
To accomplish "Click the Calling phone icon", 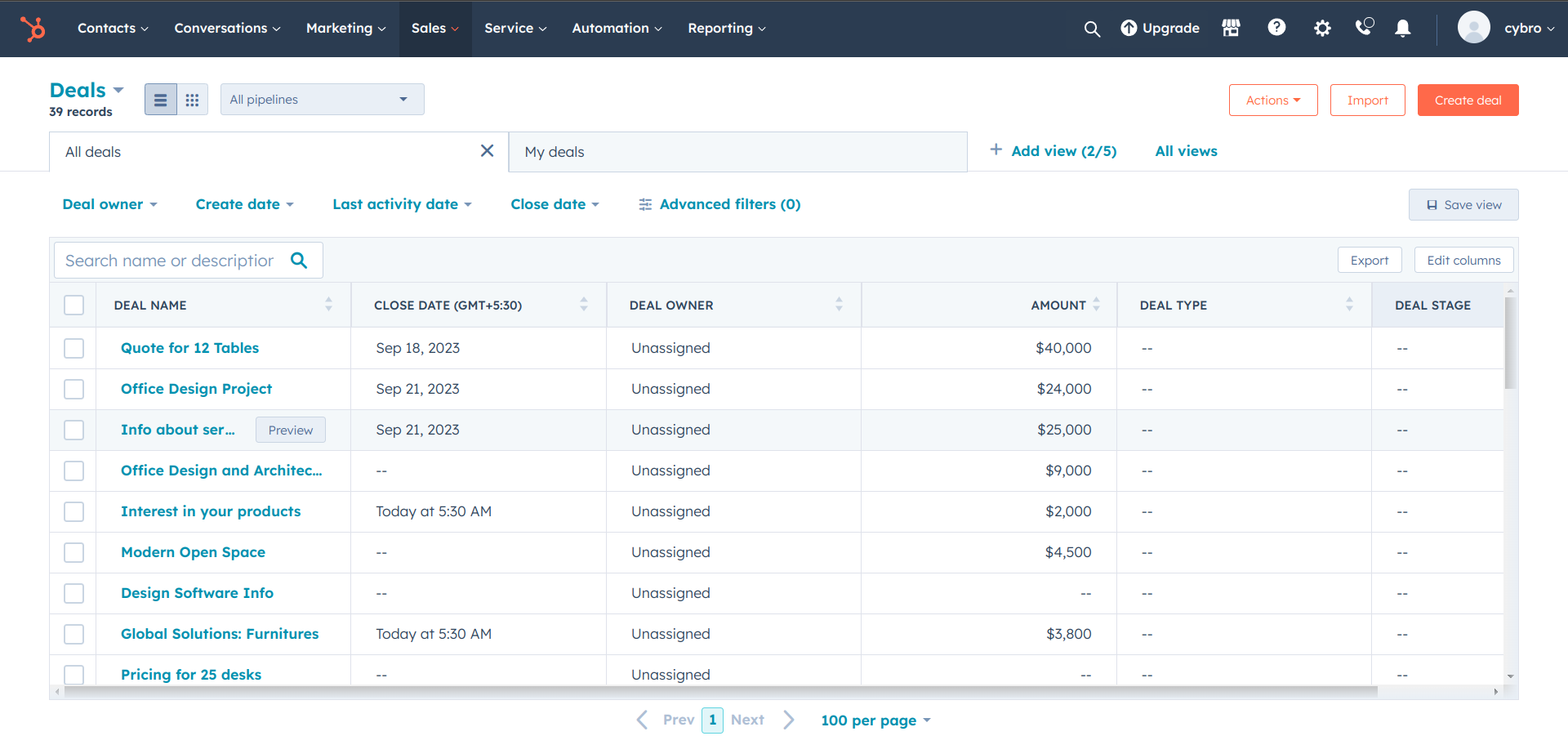I will point(1364,28).
